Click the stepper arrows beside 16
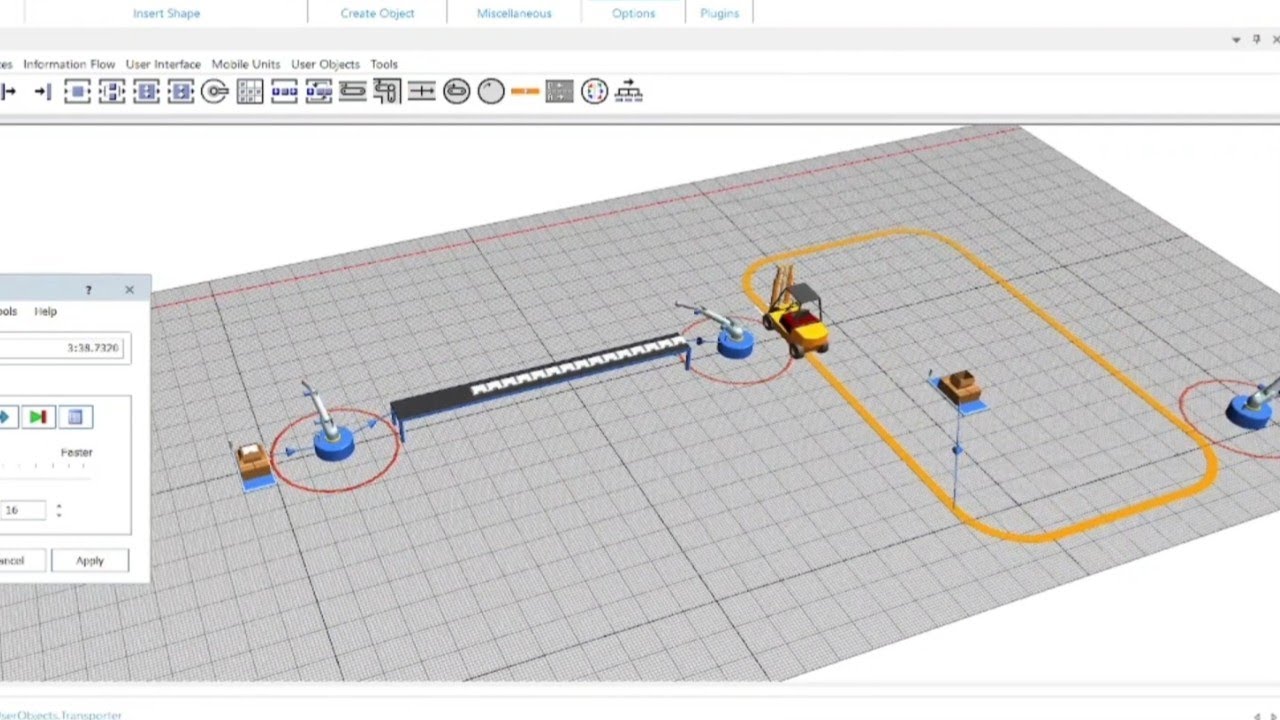The image size is (1280, 720). [x=58, y=510]
